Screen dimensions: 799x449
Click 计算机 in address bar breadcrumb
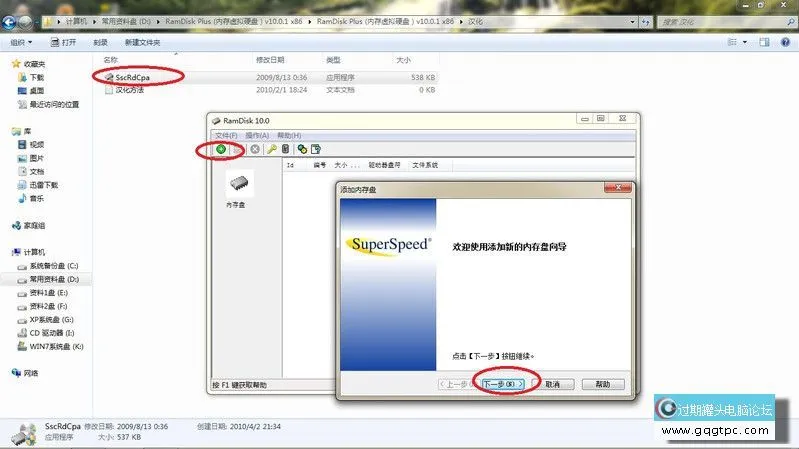[76, 21]
